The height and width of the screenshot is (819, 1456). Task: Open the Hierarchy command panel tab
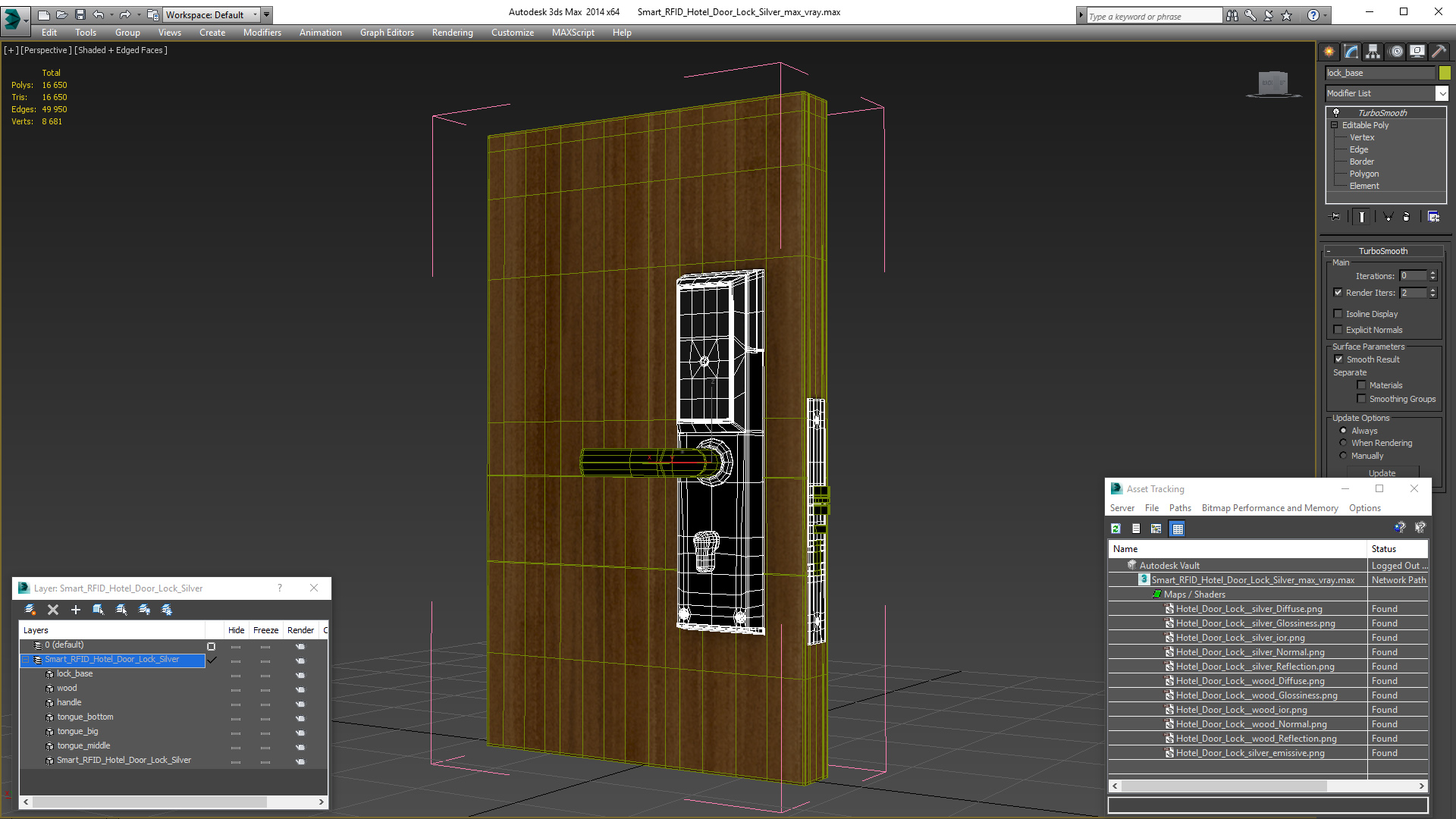pyautogui.click(x=1373, y=51)
